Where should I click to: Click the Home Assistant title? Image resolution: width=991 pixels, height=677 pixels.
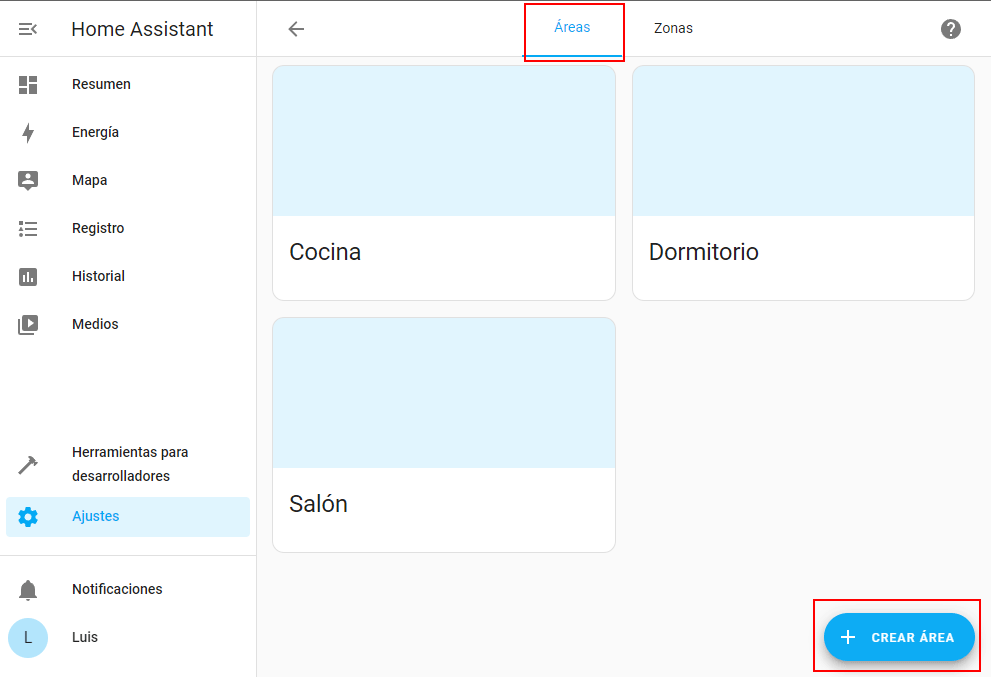[142, 29]
